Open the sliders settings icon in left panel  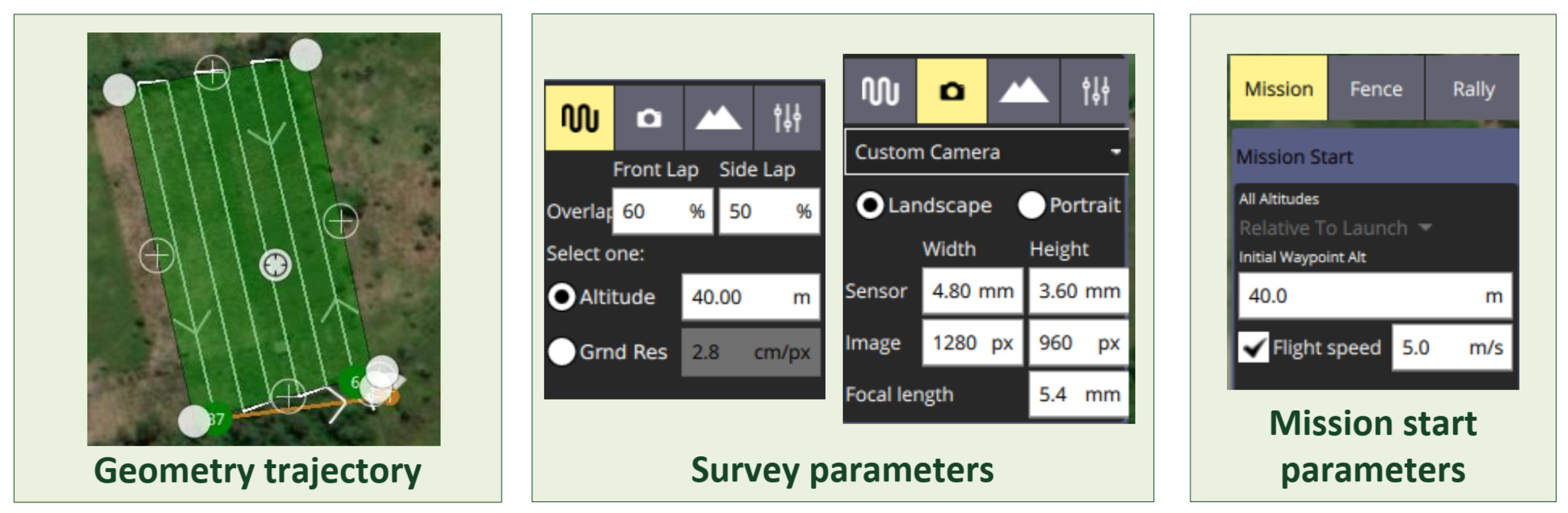pos(787,117)
